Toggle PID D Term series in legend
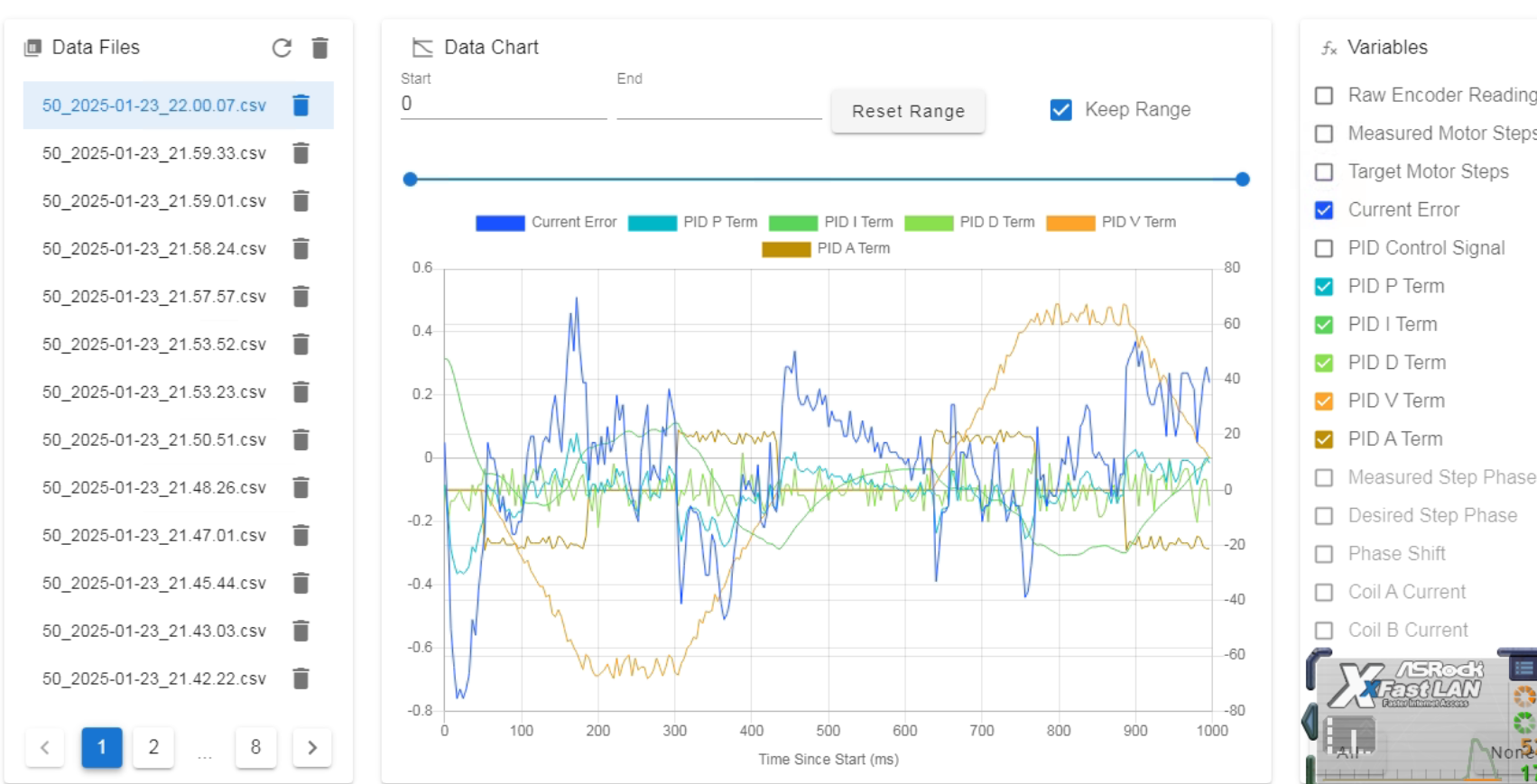This screenshot has width=1537, height=784. click(969, 223)
